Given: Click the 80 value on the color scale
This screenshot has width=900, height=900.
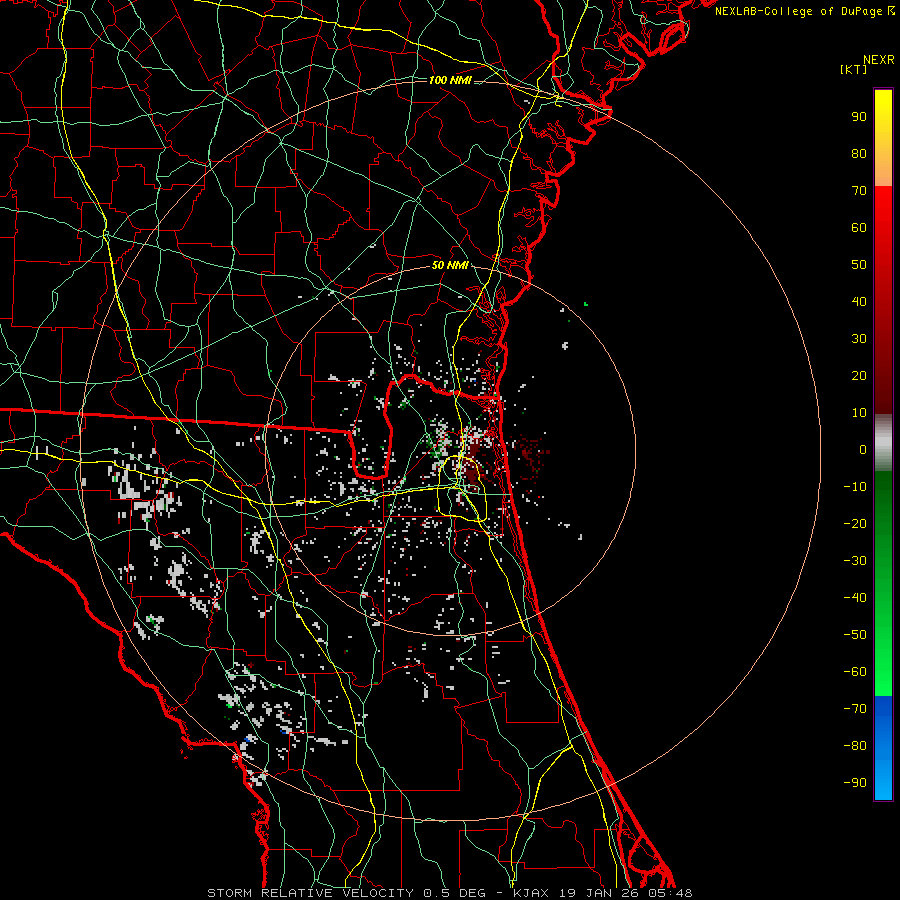Looking at the screenshot, I should (x=859, y=153).
